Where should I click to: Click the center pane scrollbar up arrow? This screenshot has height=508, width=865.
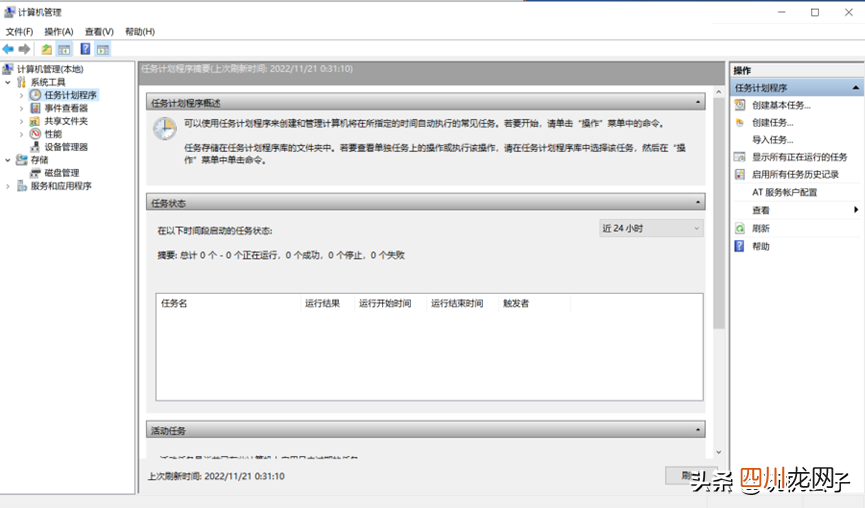coord(718,92)
